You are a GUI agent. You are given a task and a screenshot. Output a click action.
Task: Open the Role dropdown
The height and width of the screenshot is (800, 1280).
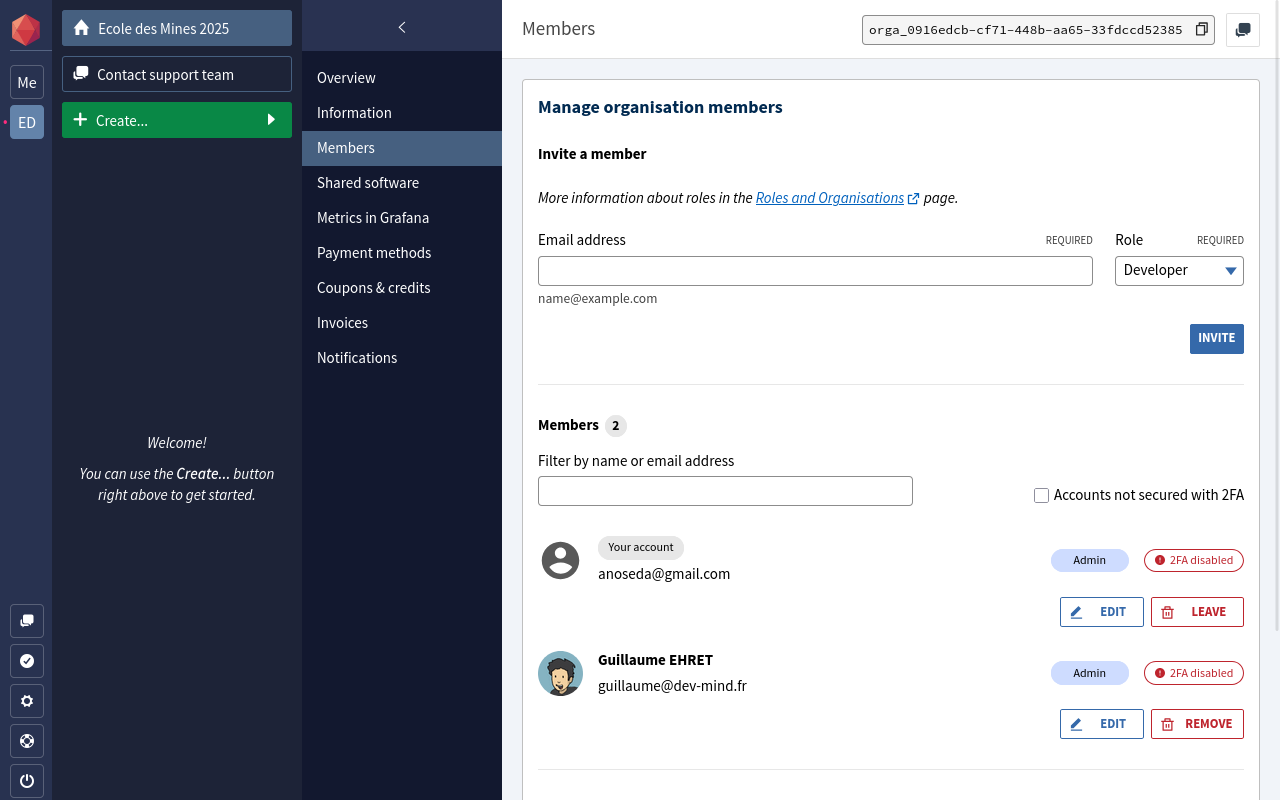[x=1179, y=271]
